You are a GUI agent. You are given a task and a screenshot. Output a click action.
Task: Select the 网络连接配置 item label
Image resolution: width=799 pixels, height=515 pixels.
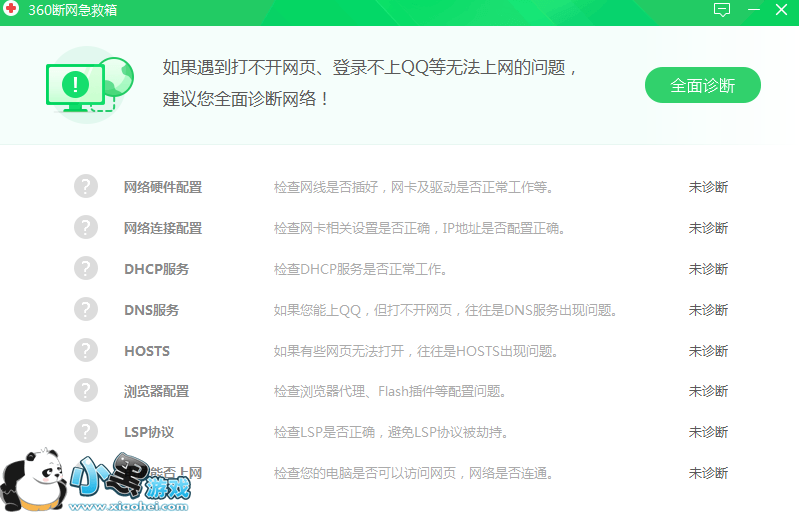point(163,228)
